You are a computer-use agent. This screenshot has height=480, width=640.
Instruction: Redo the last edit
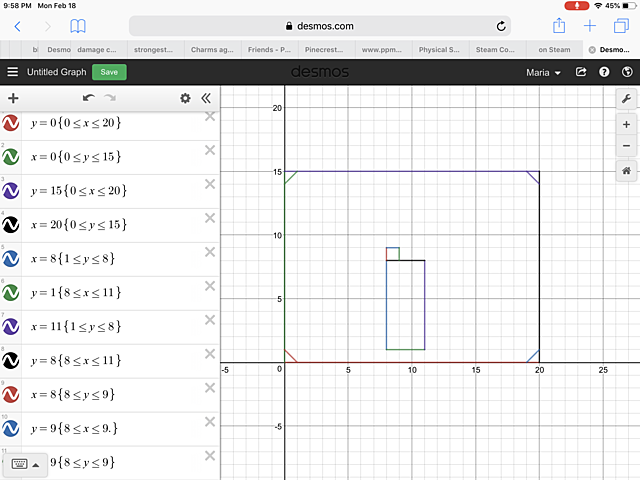tap(110, 98)
